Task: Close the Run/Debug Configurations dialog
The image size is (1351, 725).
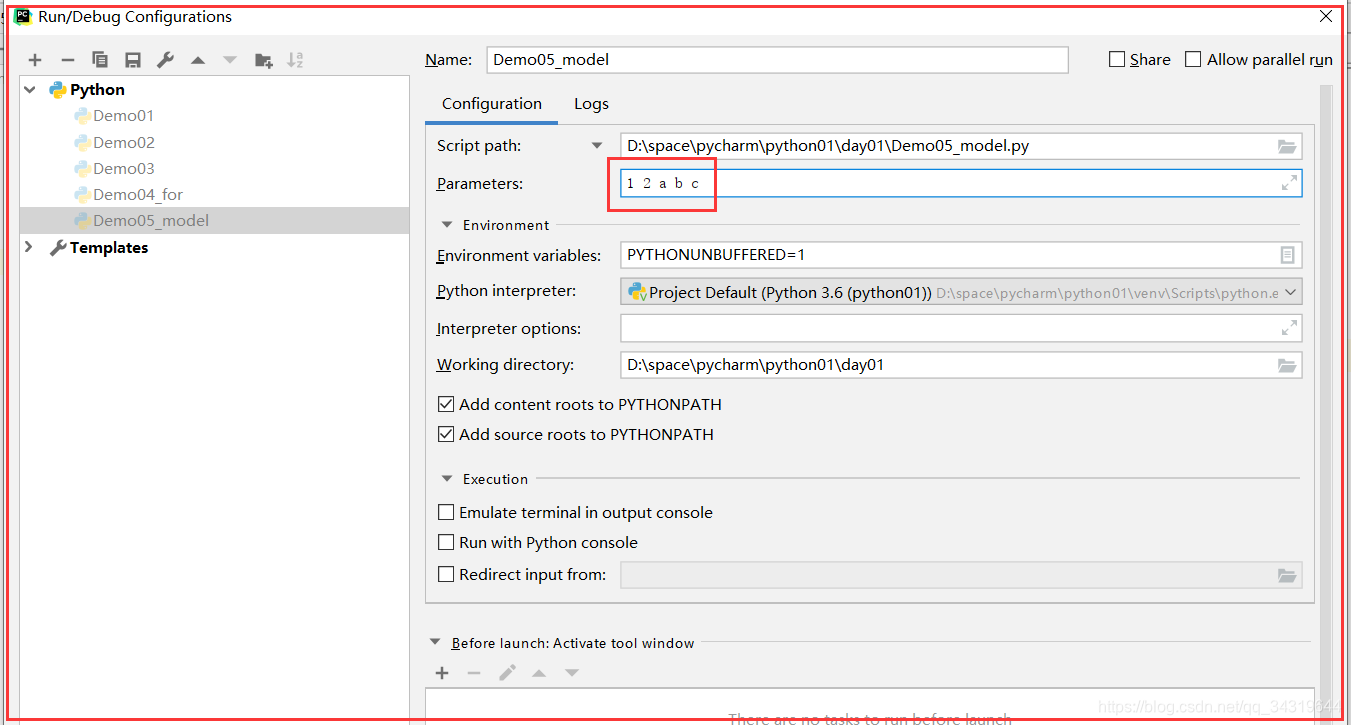Action: tap(1326, 16)
